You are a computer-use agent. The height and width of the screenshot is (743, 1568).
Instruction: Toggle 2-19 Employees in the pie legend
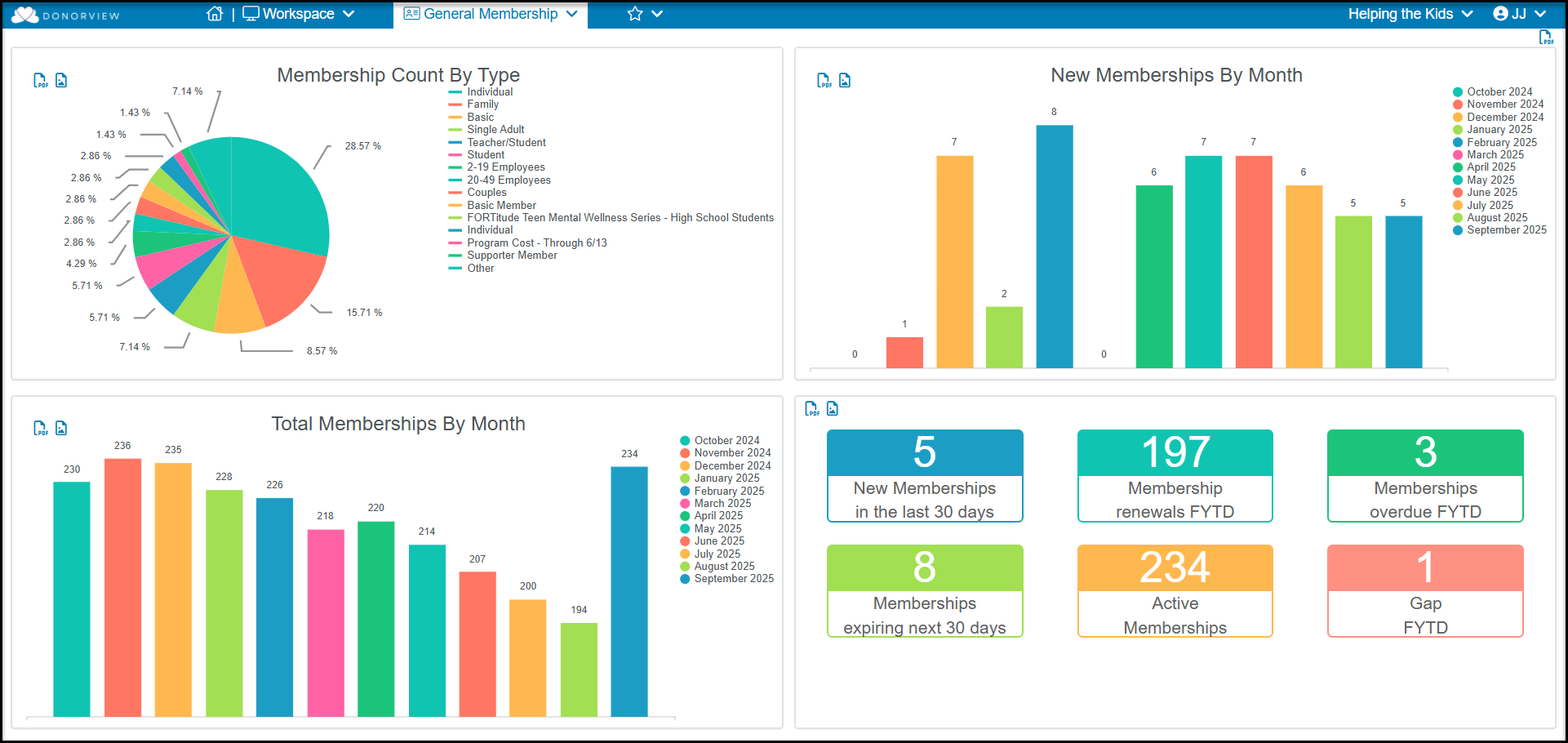click(x=497, y=167)
